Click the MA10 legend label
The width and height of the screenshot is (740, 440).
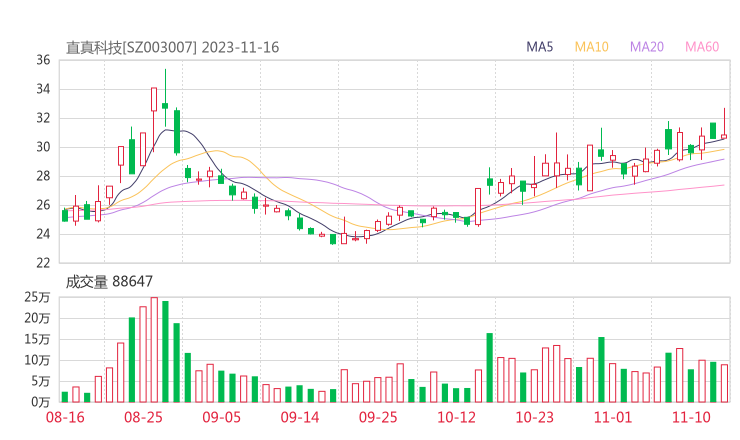pyautogui.click(x=591, y=47)
